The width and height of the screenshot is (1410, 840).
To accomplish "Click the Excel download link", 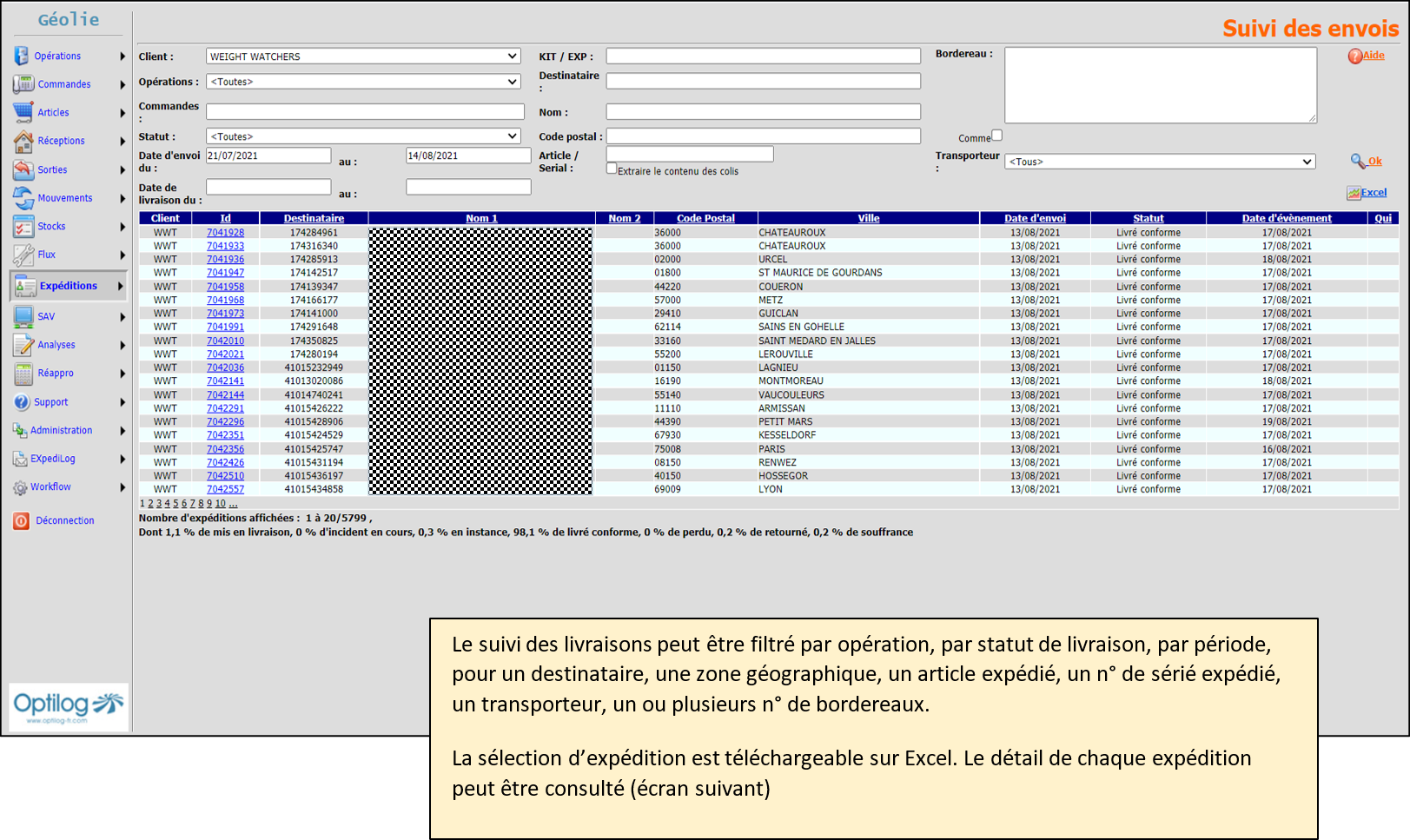I will click(x=1374, y=193).
